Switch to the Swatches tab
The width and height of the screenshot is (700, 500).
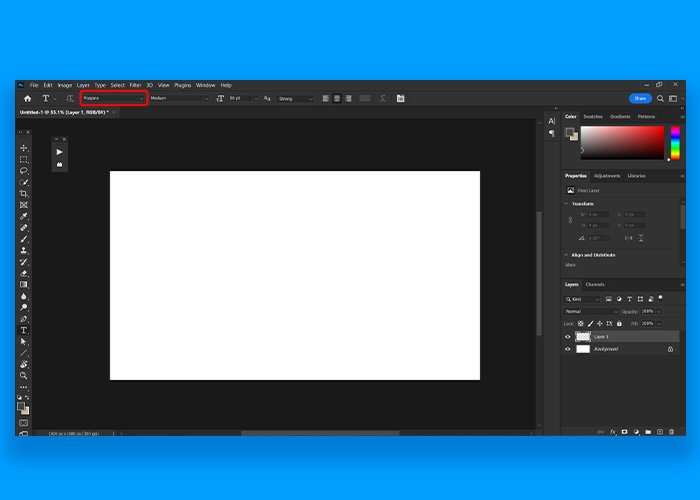(593, 117)
